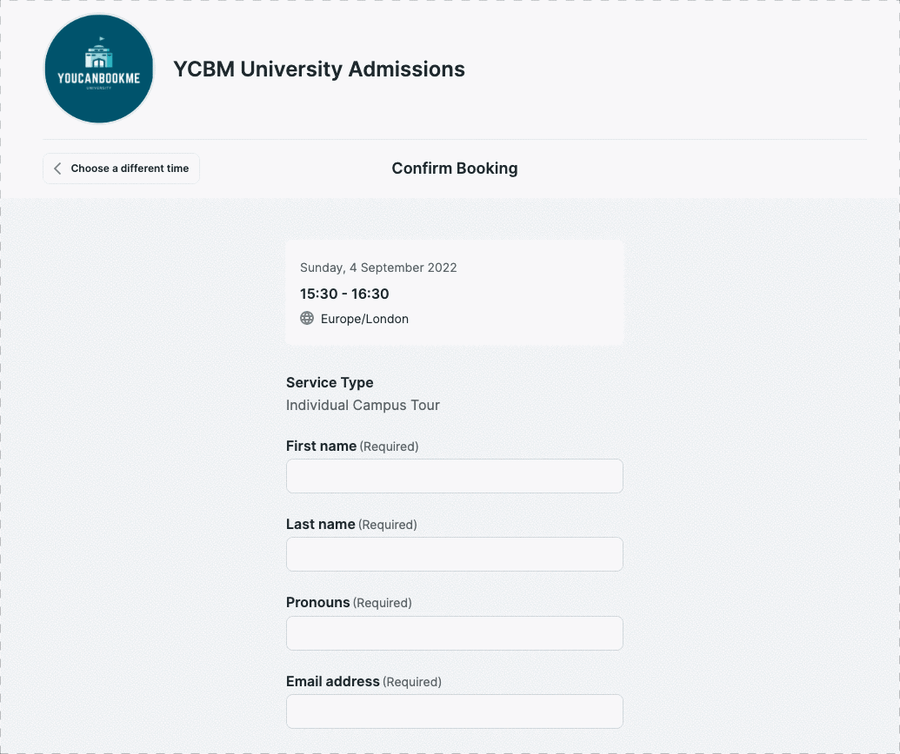Click inside the Pronouns input field
Image resolution: width=900 pixels, height=754 pixels.
tap(454, 633)
